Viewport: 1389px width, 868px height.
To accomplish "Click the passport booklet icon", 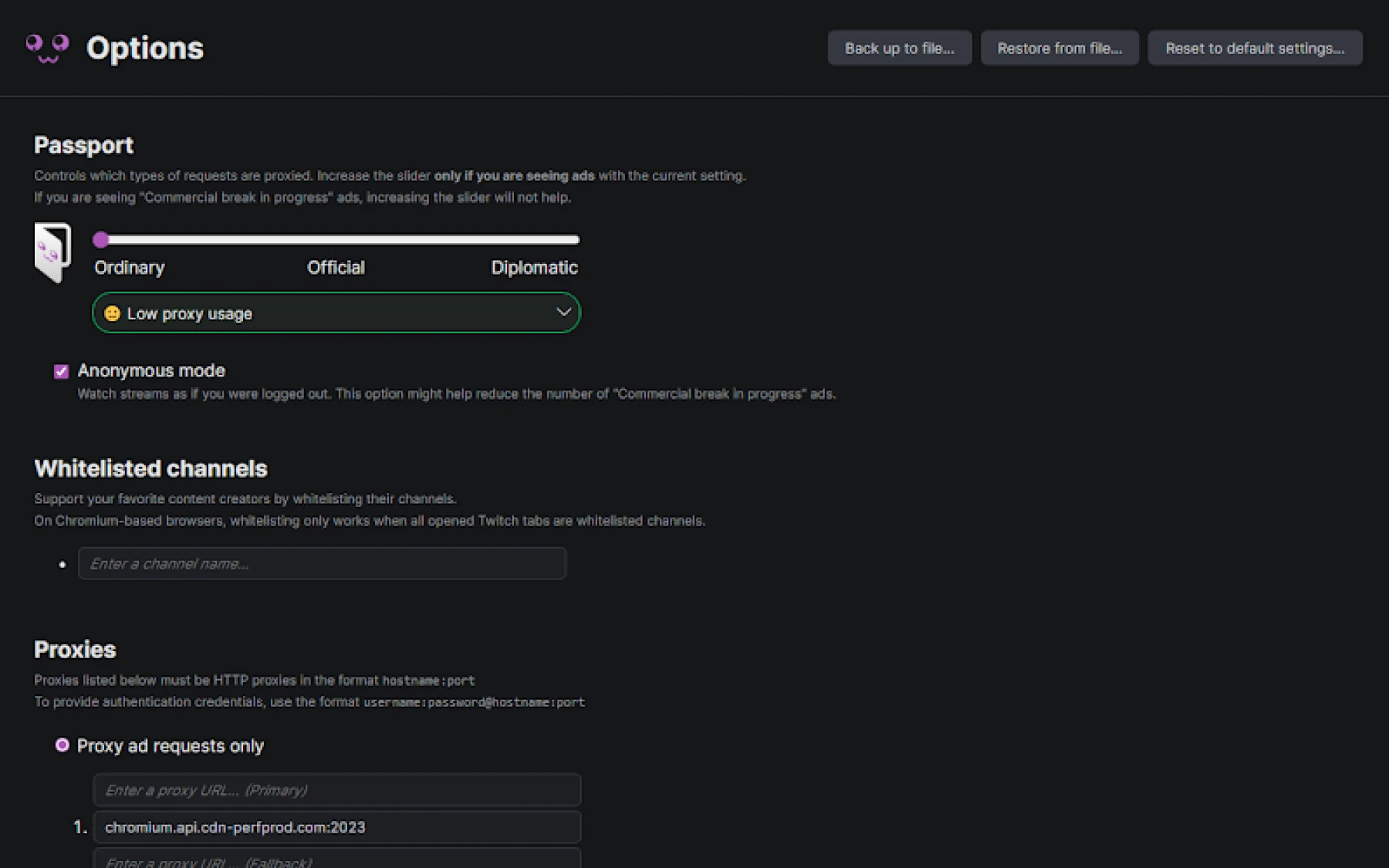I will pyautogui.click(x=52, y=252).
